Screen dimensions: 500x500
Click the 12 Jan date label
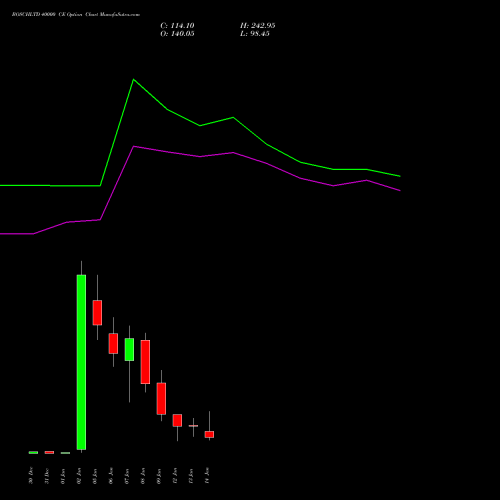[175, 476]
